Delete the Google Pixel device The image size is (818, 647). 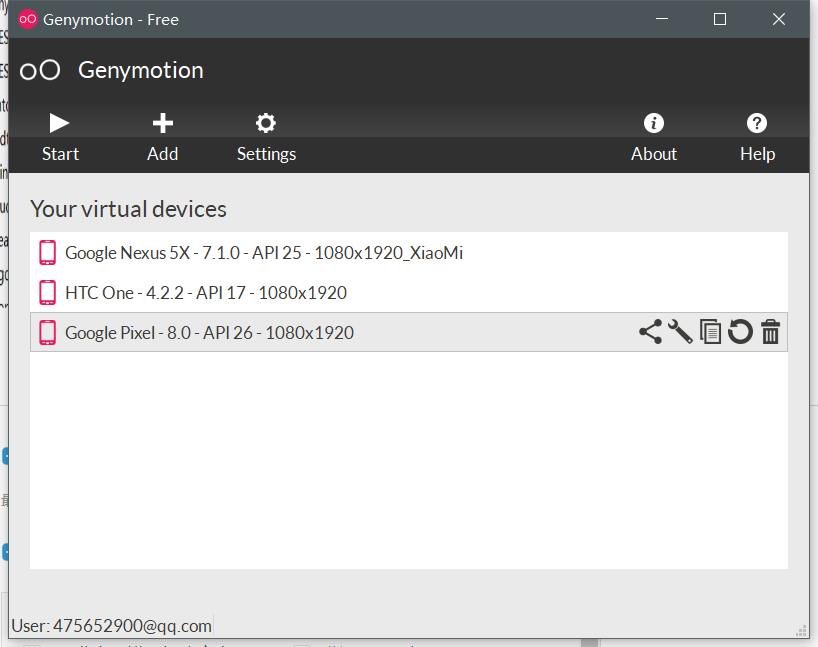(770, 332)
